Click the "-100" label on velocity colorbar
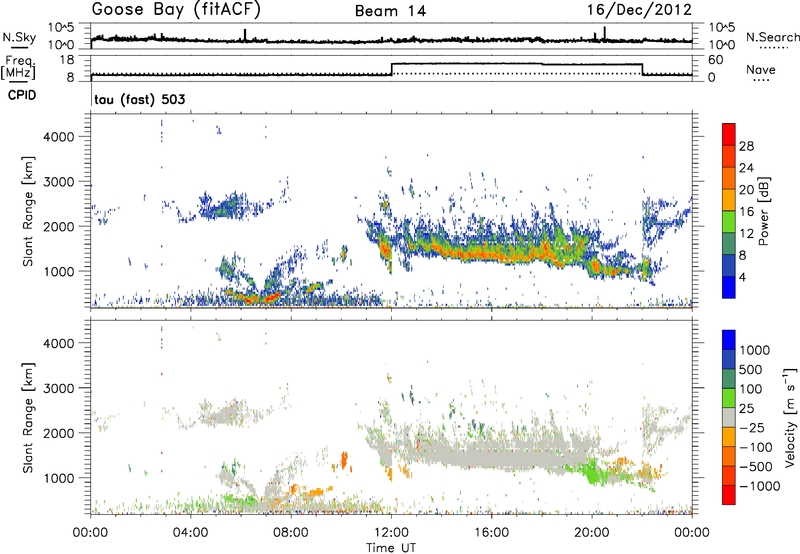Viewport: 800px width, 554px height. tap(756, 447)
